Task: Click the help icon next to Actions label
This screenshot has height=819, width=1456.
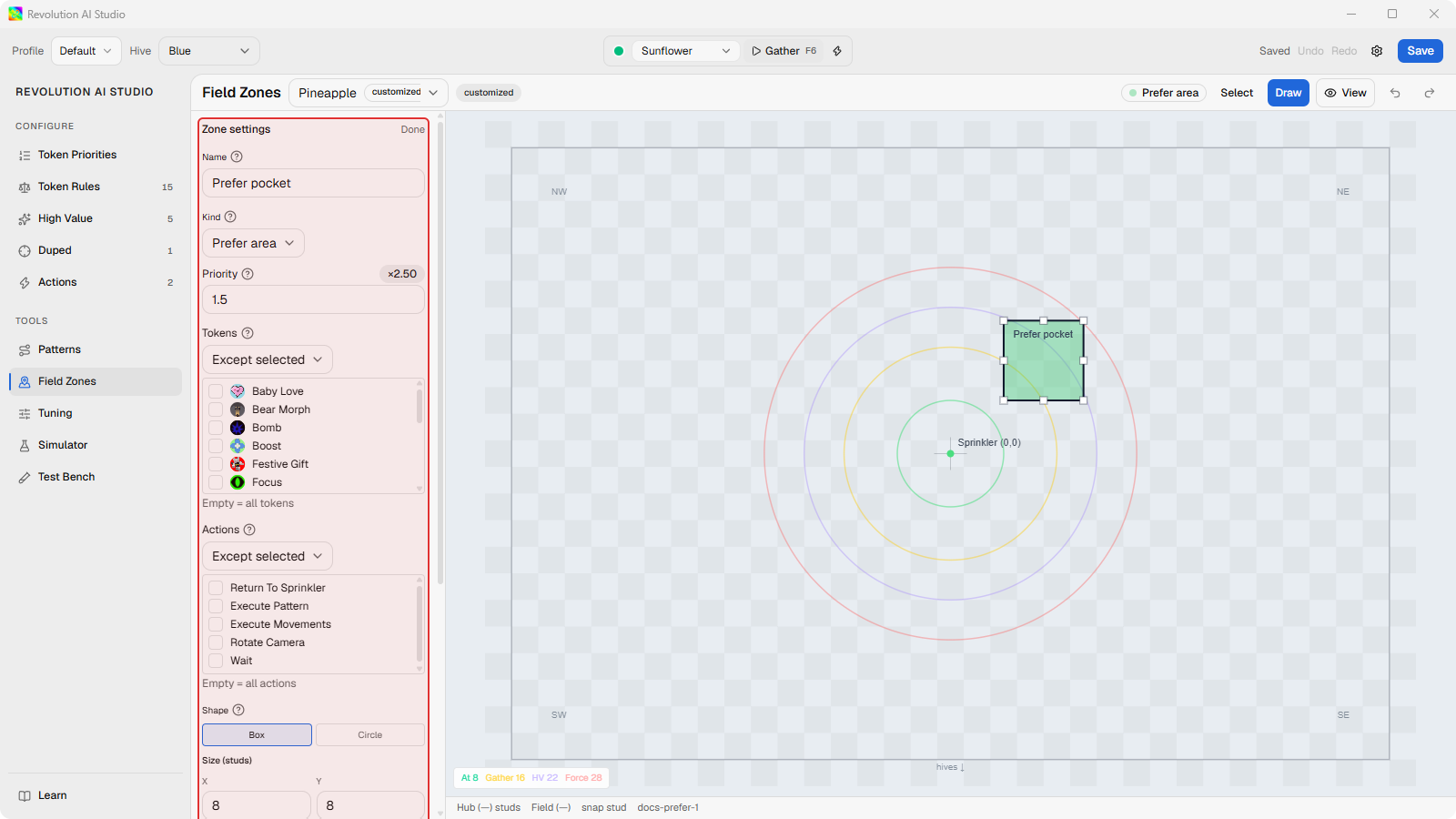Action: click(249, 530)
